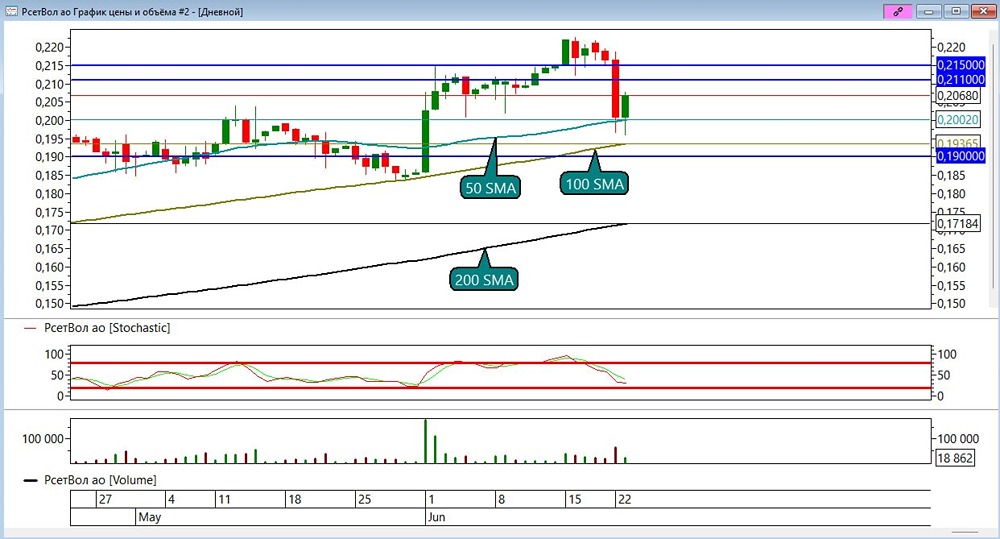The width and height of the screenshot is (1000, 539).
Task: Click the date 11 on time axis
Action: (x=224, y=499)
